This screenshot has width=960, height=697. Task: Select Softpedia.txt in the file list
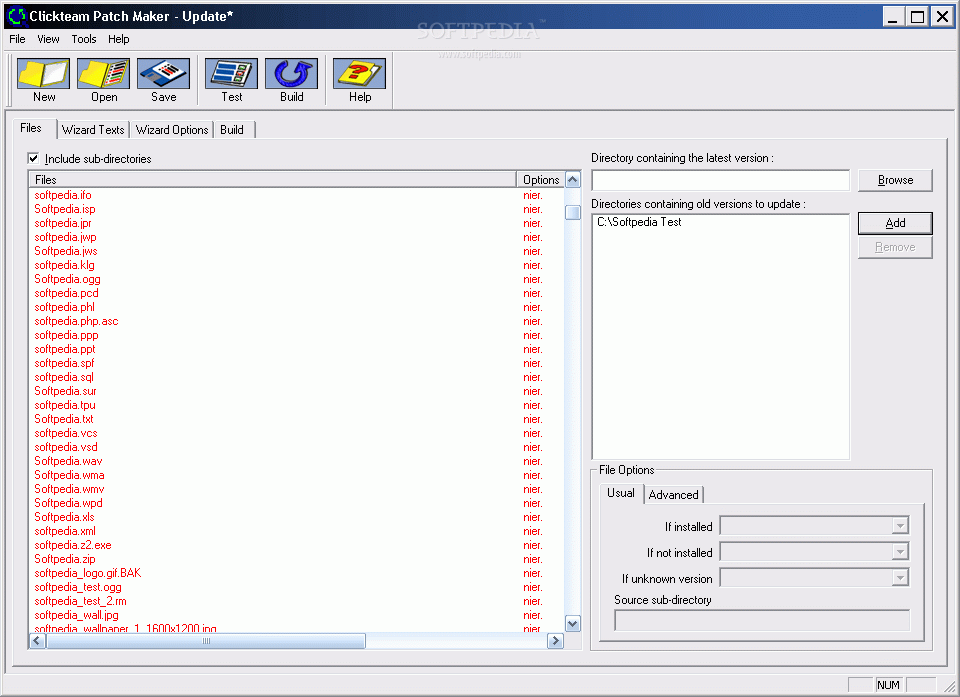(x=64, y=420)
